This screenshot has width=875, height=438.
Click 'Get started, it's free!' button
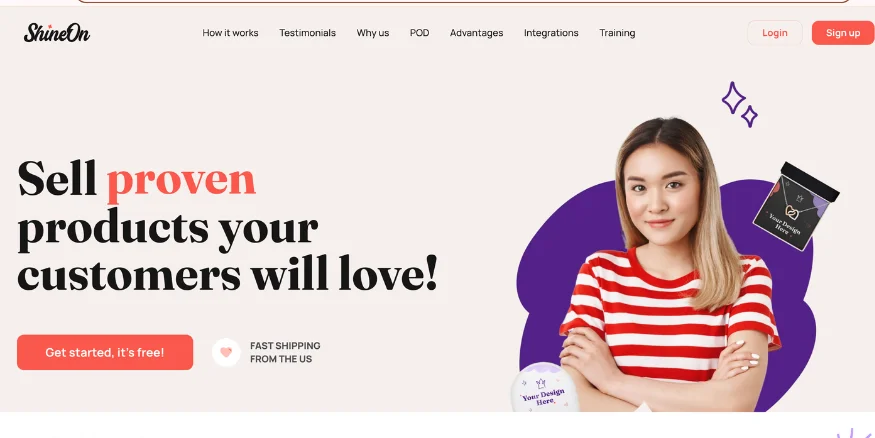(x=105, y=352)
